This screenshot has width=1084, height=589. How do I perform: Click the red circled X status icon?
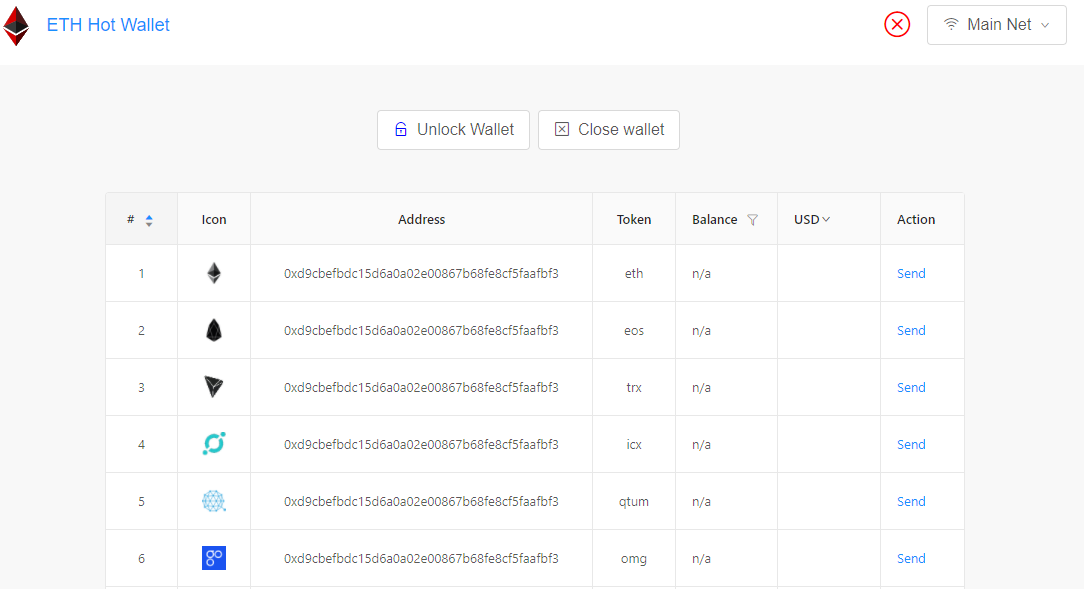pos(897,25)
